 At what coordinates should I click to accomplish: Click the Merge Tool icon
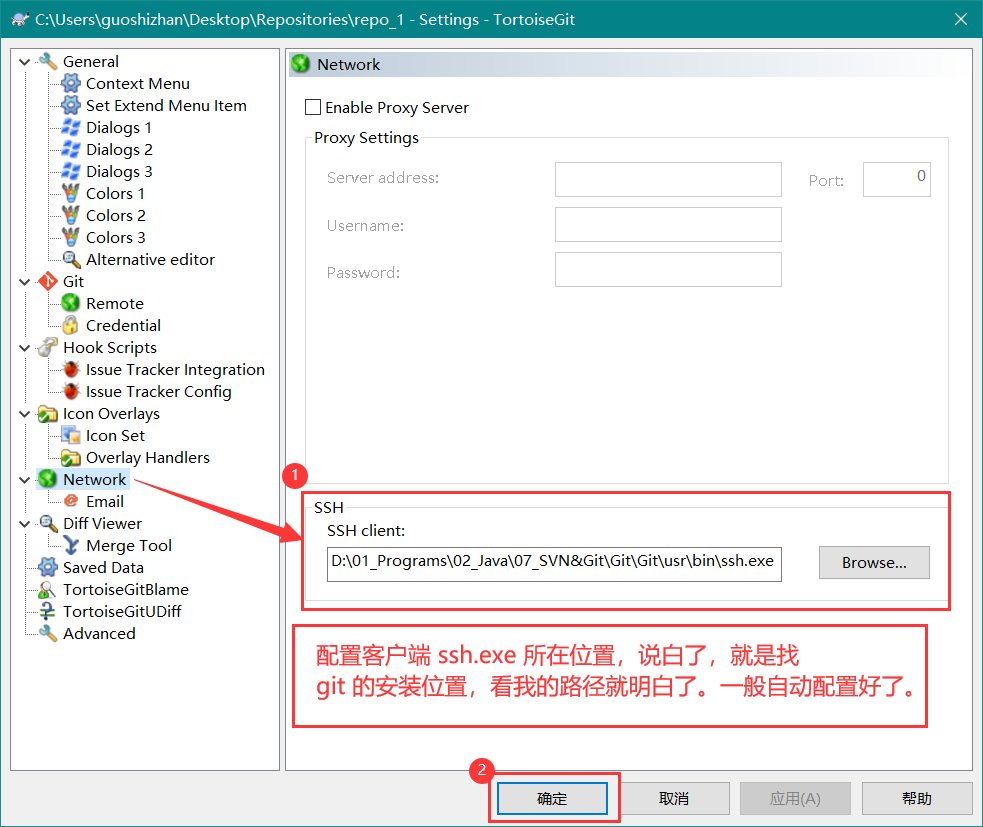click(71, 545)
